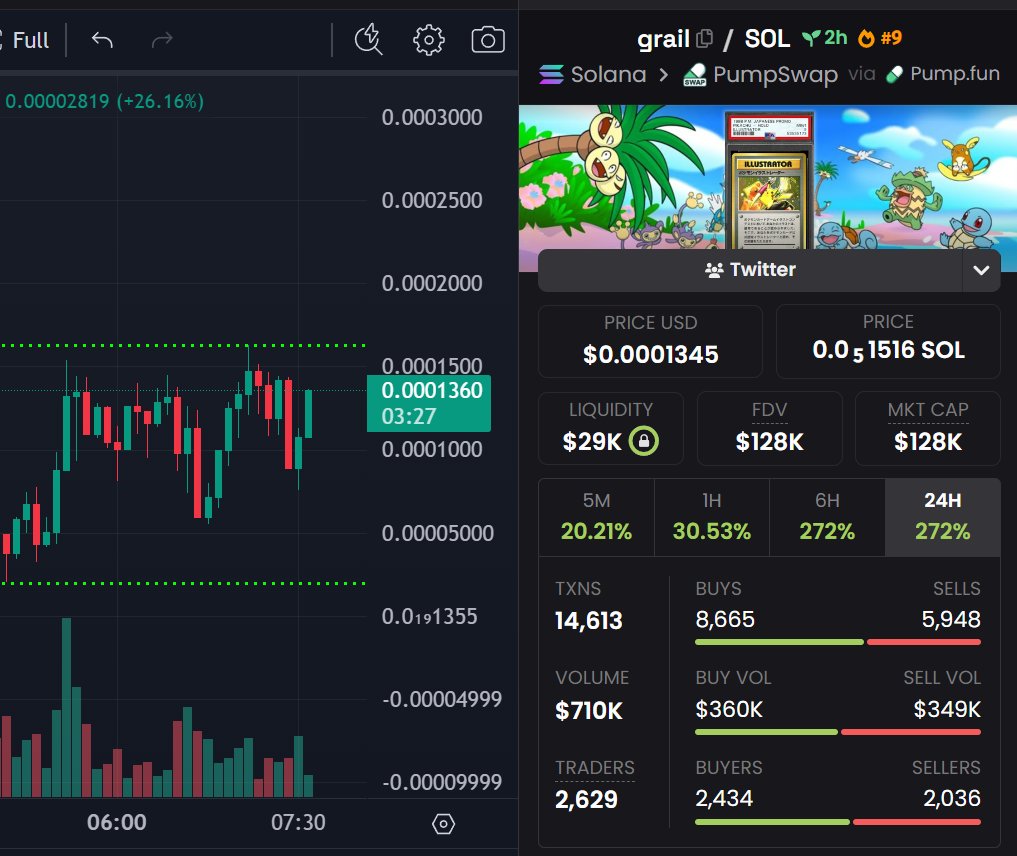Click the liquidity lock icon
The height and width of the screenshot is (856, 1017).
pyautogui.click(x=643, y=441)
